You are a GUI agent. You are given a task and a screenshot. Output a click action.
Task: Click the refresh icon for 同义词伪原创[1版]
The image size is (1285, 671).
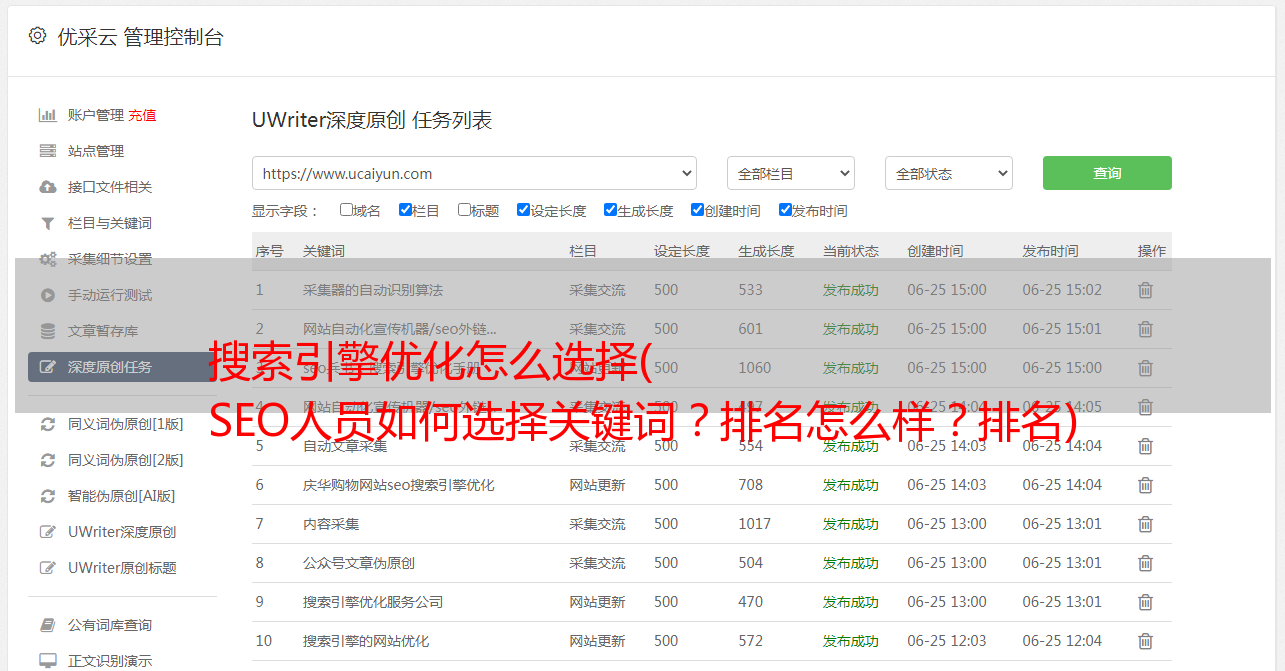click(47, 424)
